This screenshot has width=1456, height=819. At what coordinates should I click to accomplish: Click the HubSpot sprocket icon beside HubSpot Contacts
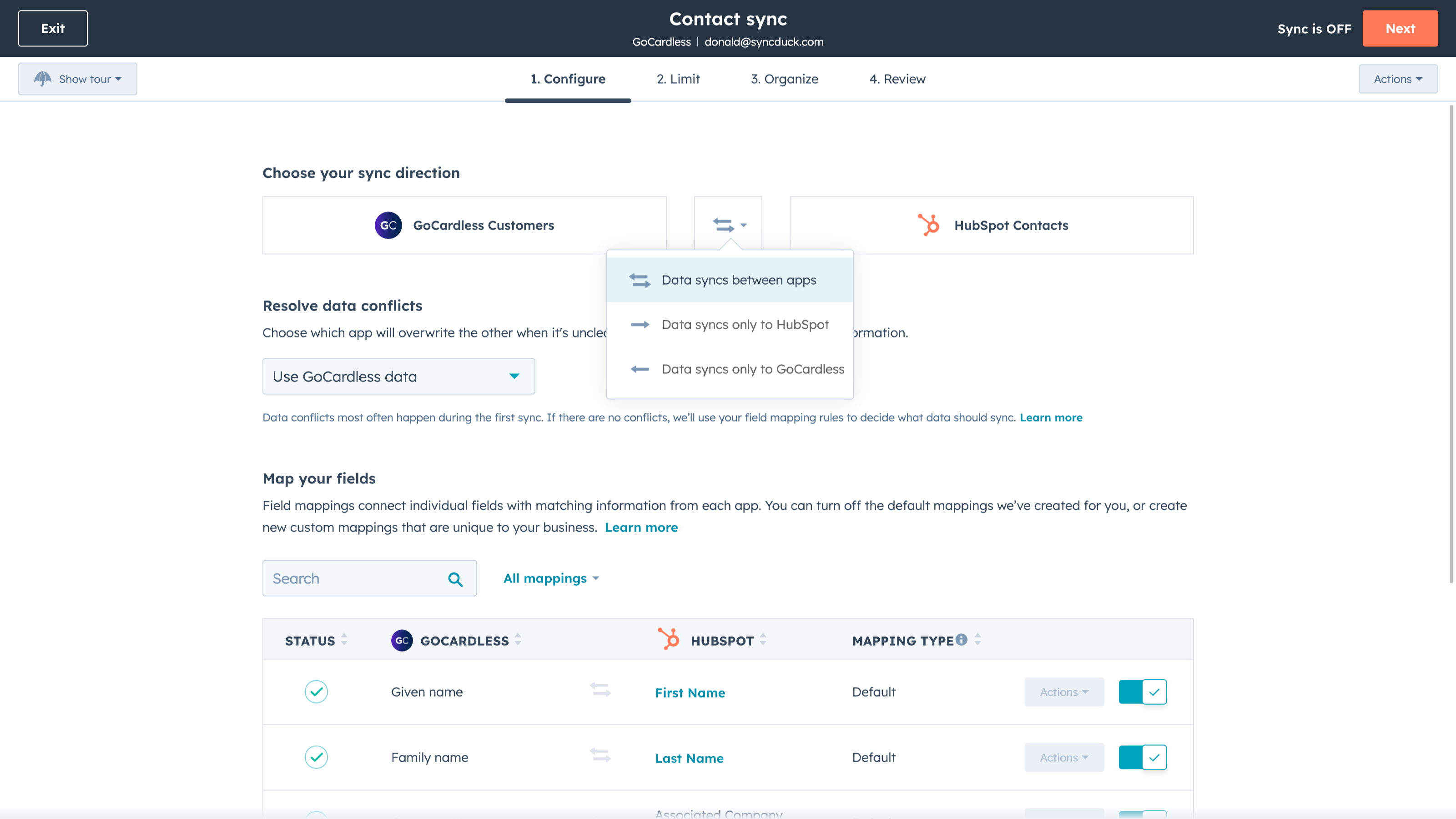(x=930, y=225)
